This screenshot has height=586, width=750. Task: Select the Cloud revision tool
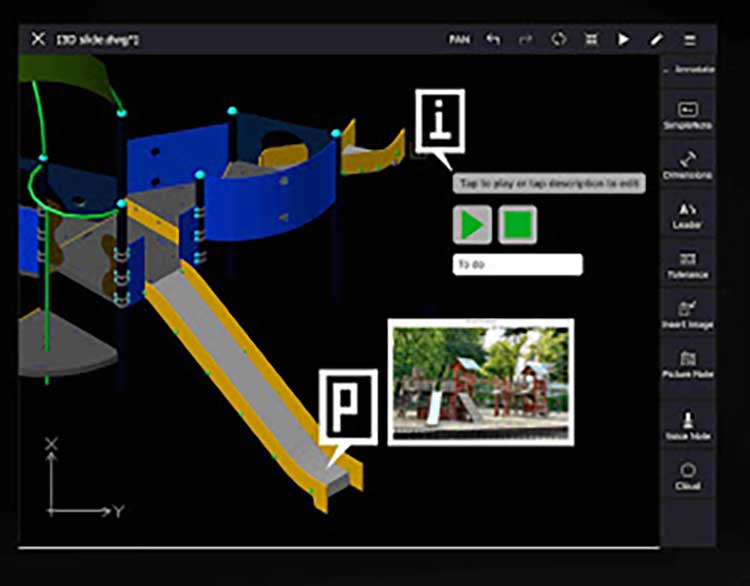pyautogui.click(x=688, y=475)
